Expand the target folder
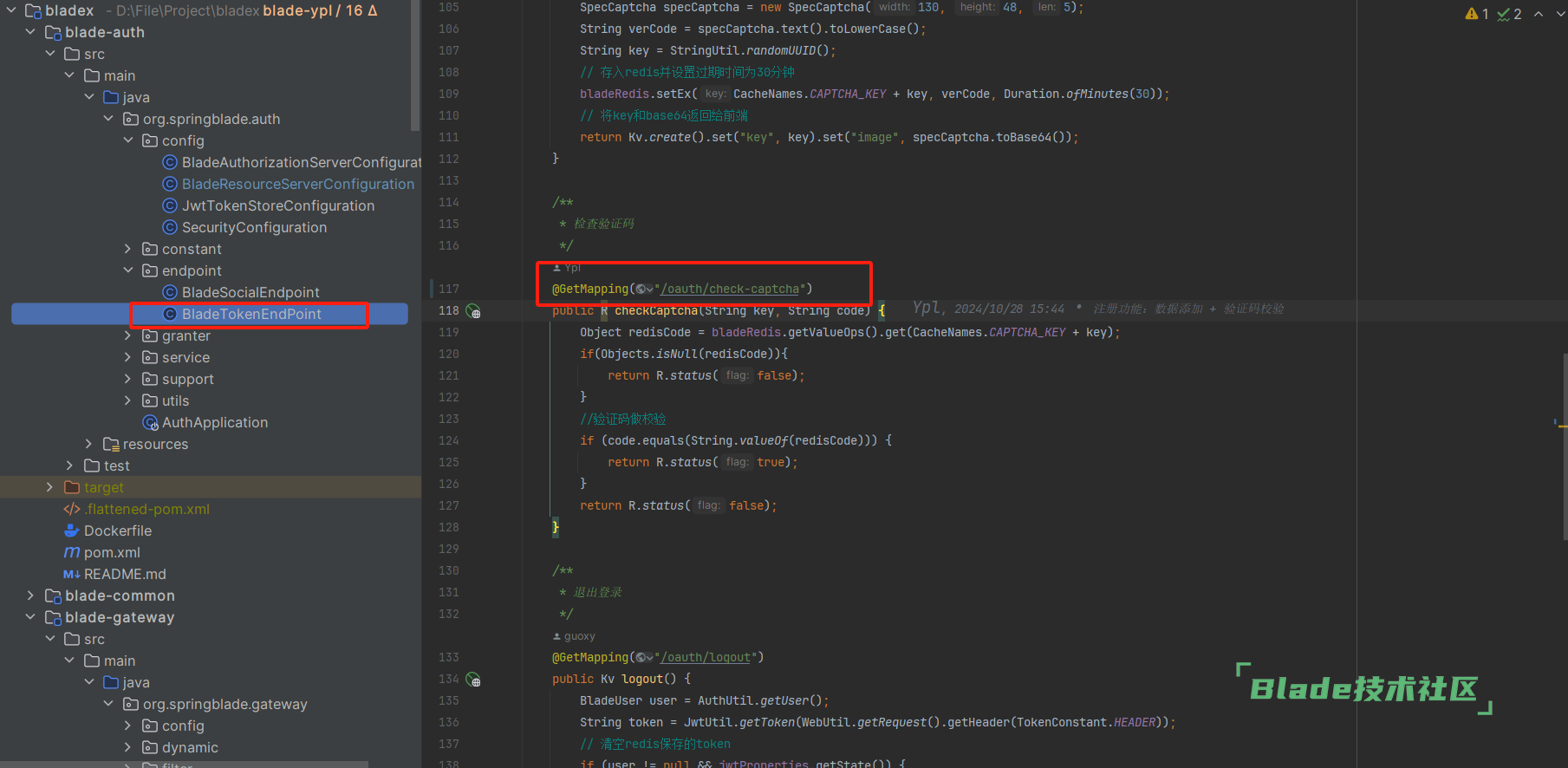1568x768 pixels. pyautogui.click(x=49, y=487)
